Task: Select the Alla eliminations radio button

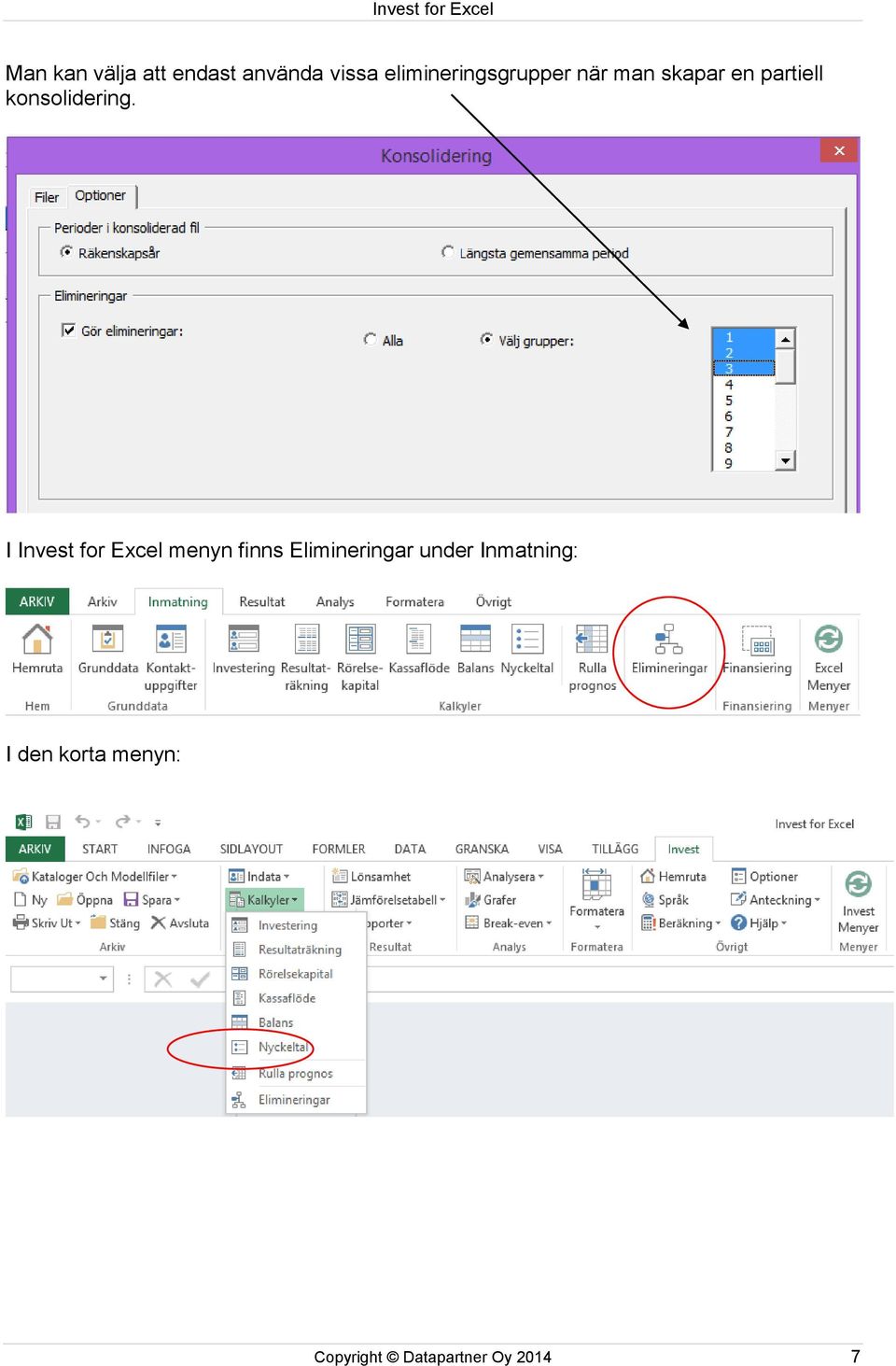Action: (371, 340)
